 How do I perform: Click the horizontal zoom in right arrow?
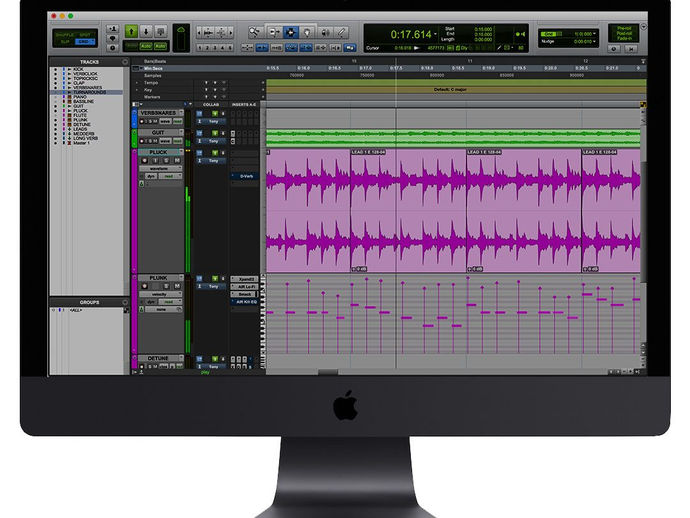(231, 32)
